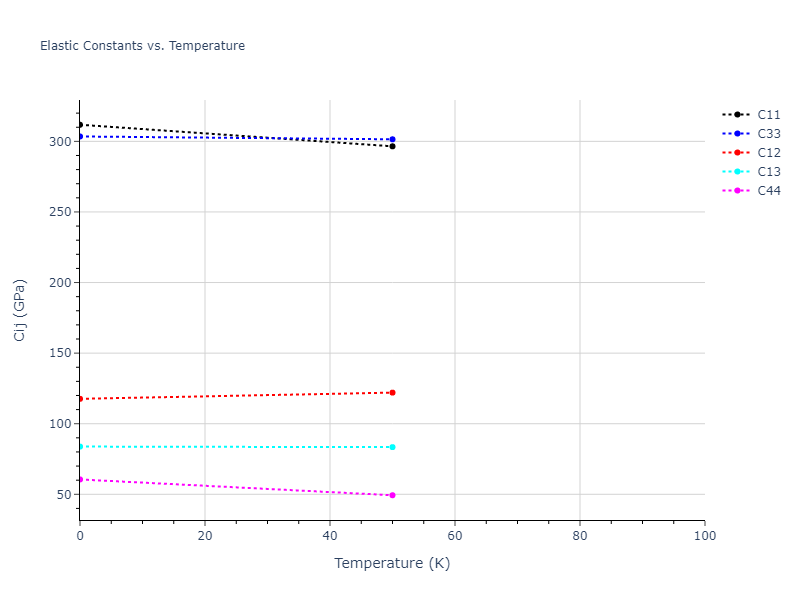Click the cyan C13 legend marker
The image size is (800, 600).
(x=737, y=172)
